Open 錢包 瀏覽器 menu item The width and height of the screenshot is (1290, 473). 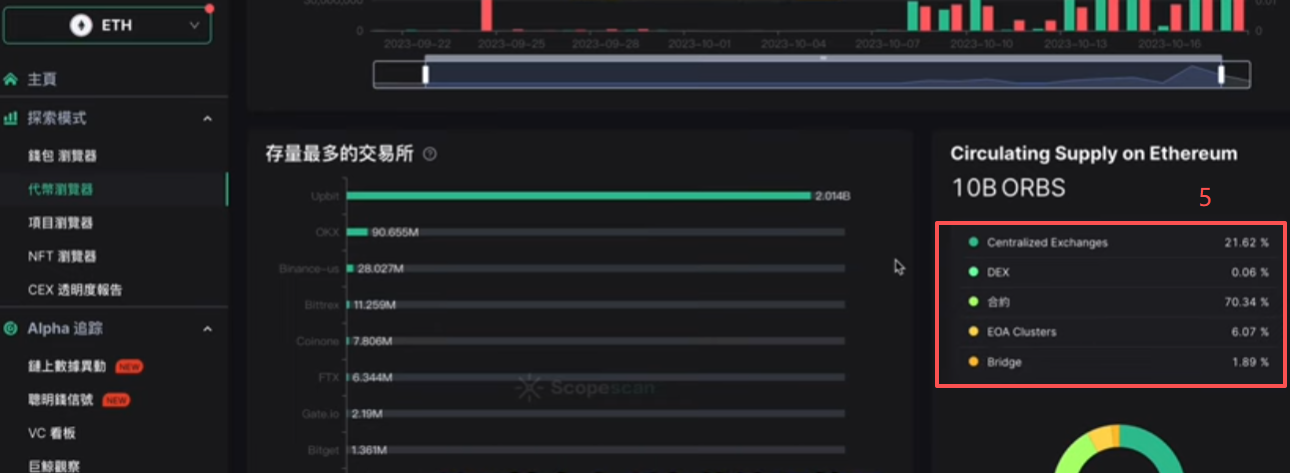click(62, 156)
